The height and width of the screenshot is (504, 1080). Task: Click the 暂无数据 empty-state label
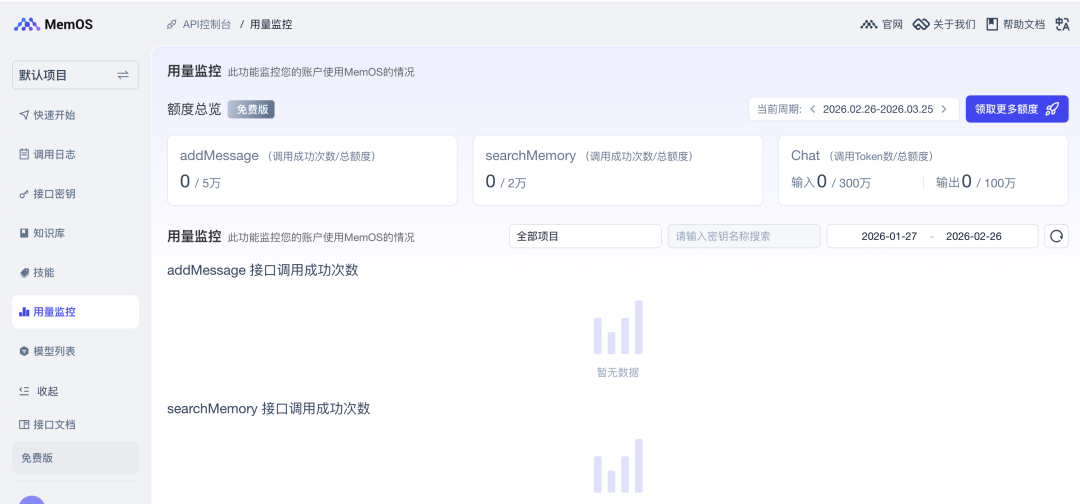(618, 372)
